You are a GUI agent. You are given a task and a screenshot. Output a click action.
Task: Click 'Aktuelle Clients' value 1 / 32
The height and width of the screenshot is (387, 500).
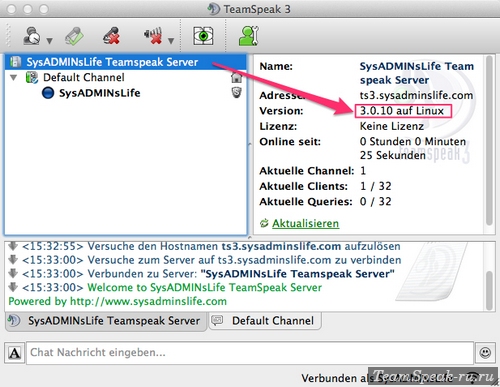376,186
